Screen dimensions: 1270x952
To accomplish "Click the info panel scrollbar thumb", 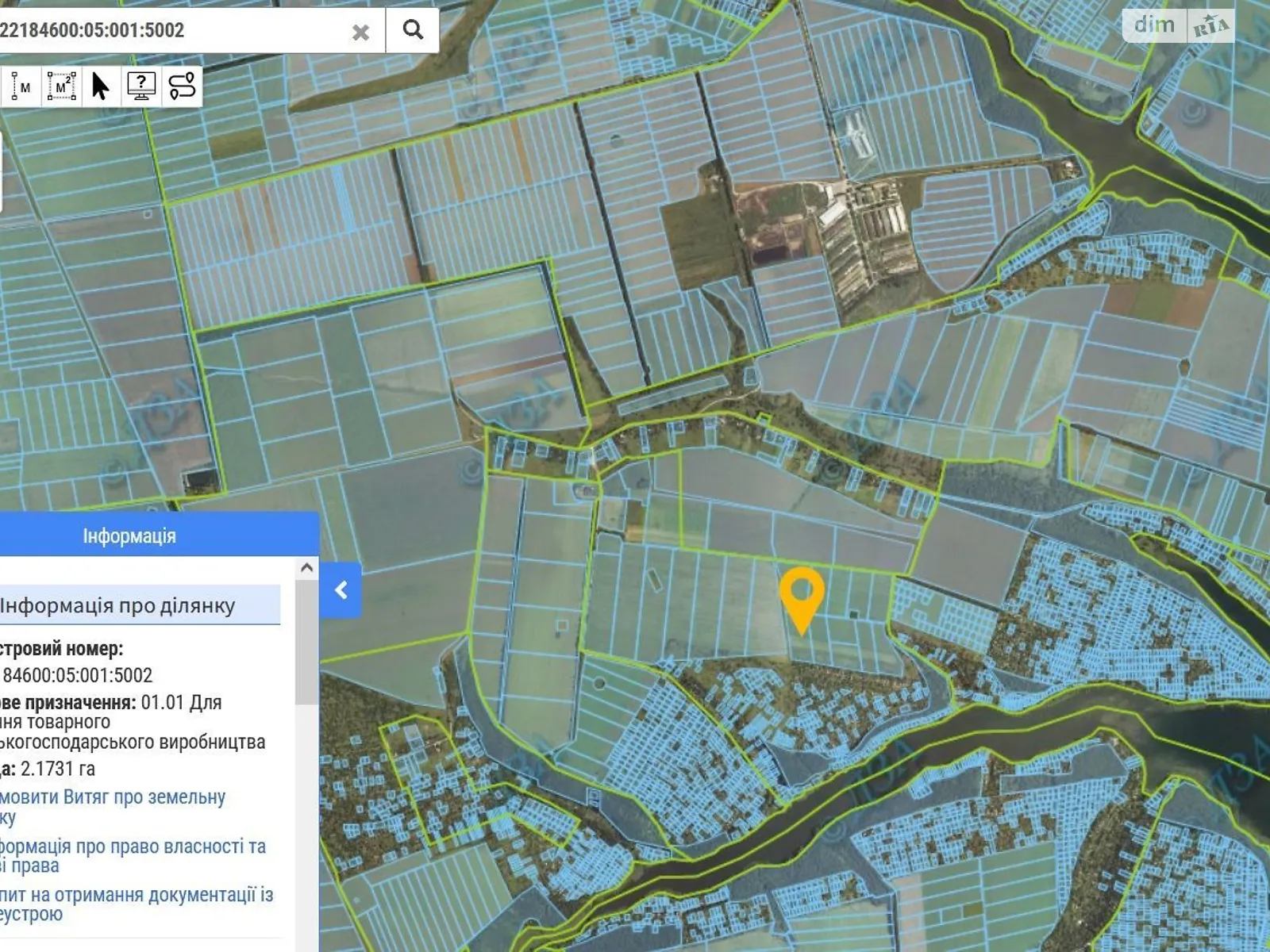I will [306, 643].
